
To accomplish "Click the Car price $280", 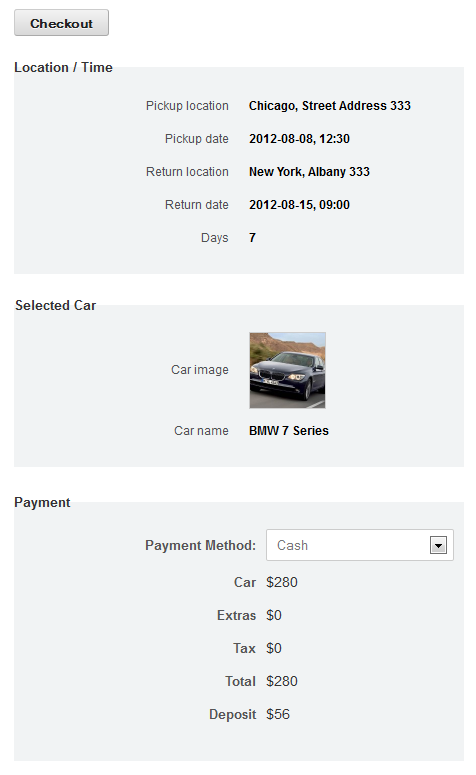I will click(282, 582).
